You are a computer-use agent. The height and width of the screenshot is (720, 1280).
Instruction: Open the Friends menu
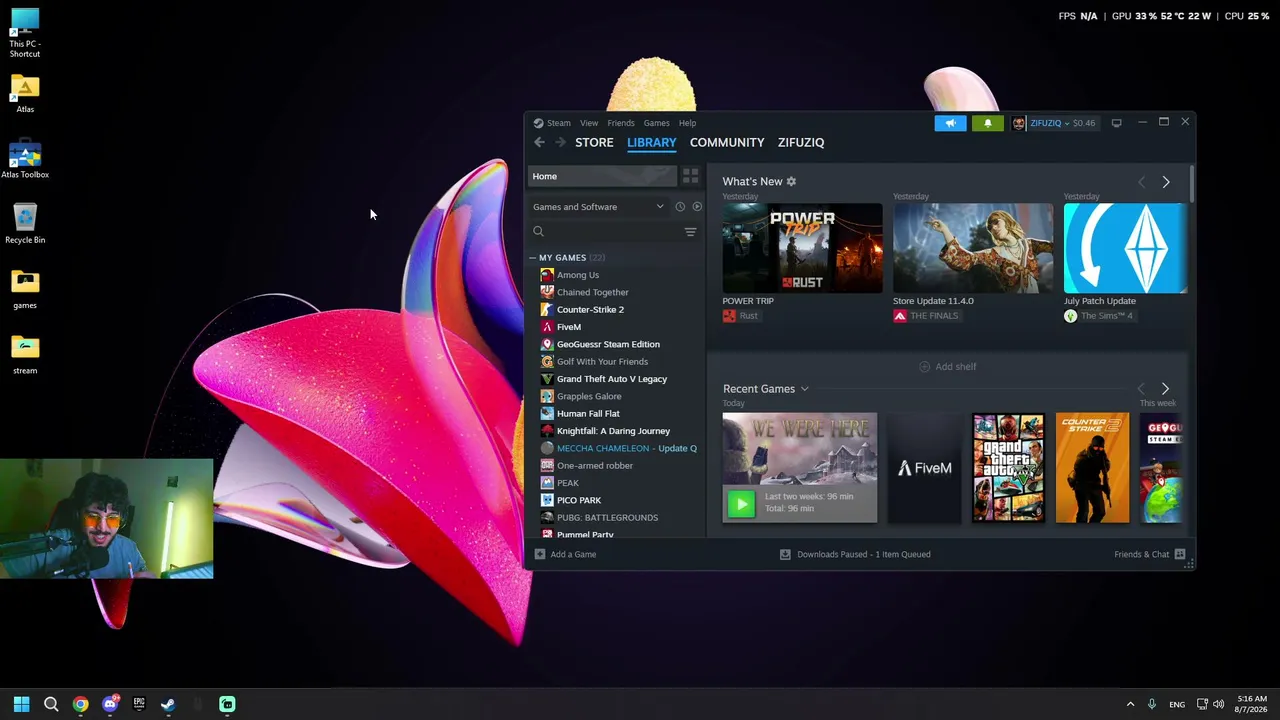point(621,123)
